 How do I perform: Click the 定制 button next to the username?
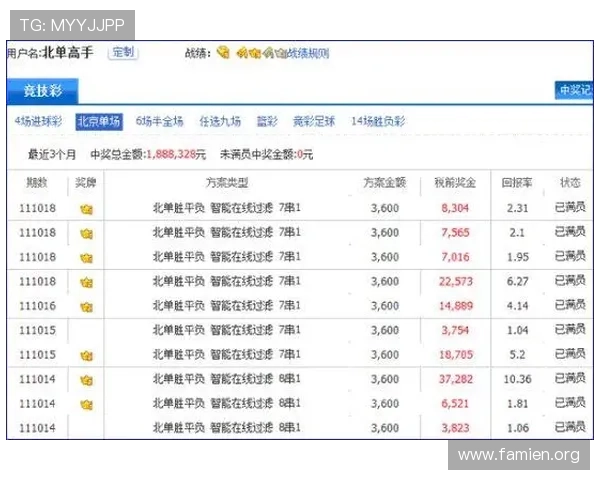(123, 52)
